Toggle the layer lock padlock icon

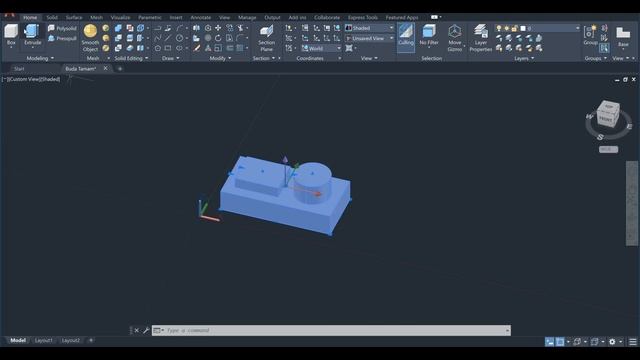[x=514, y=28]
